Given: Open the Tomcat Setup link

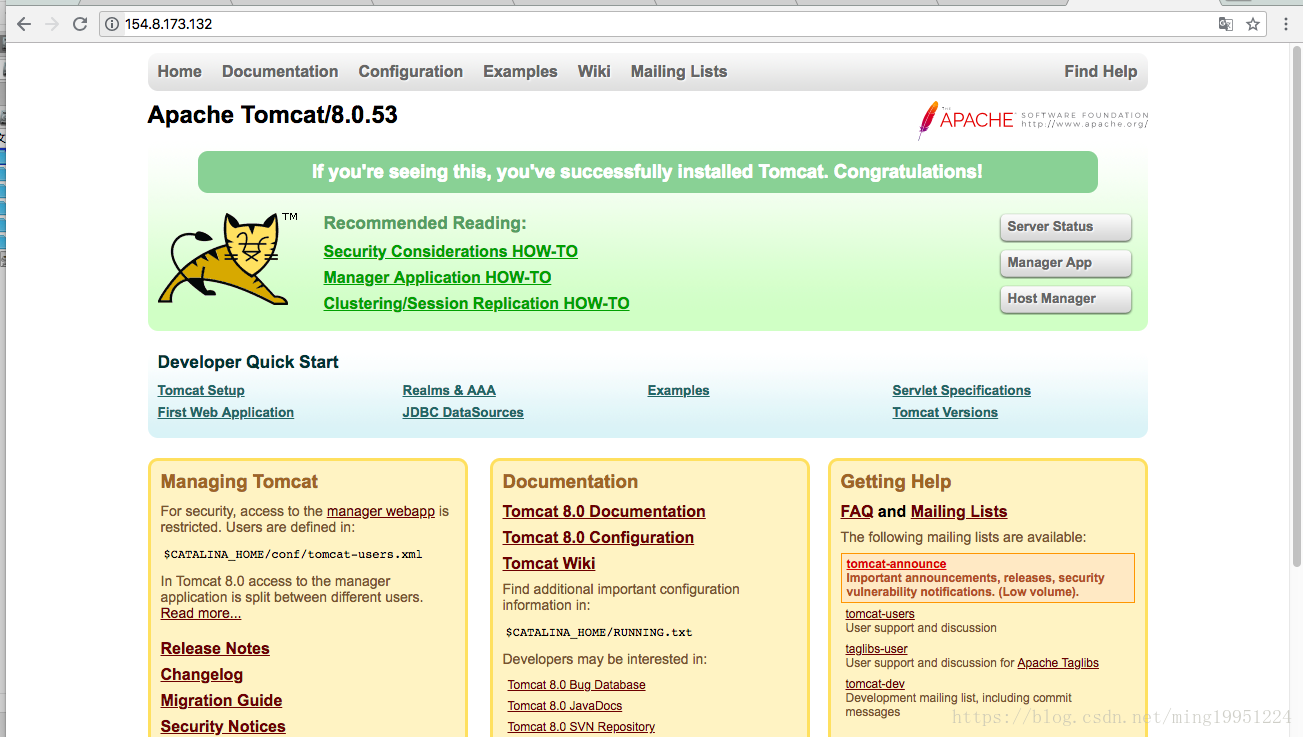Looking at the screenshot, I should coord(201,391).
